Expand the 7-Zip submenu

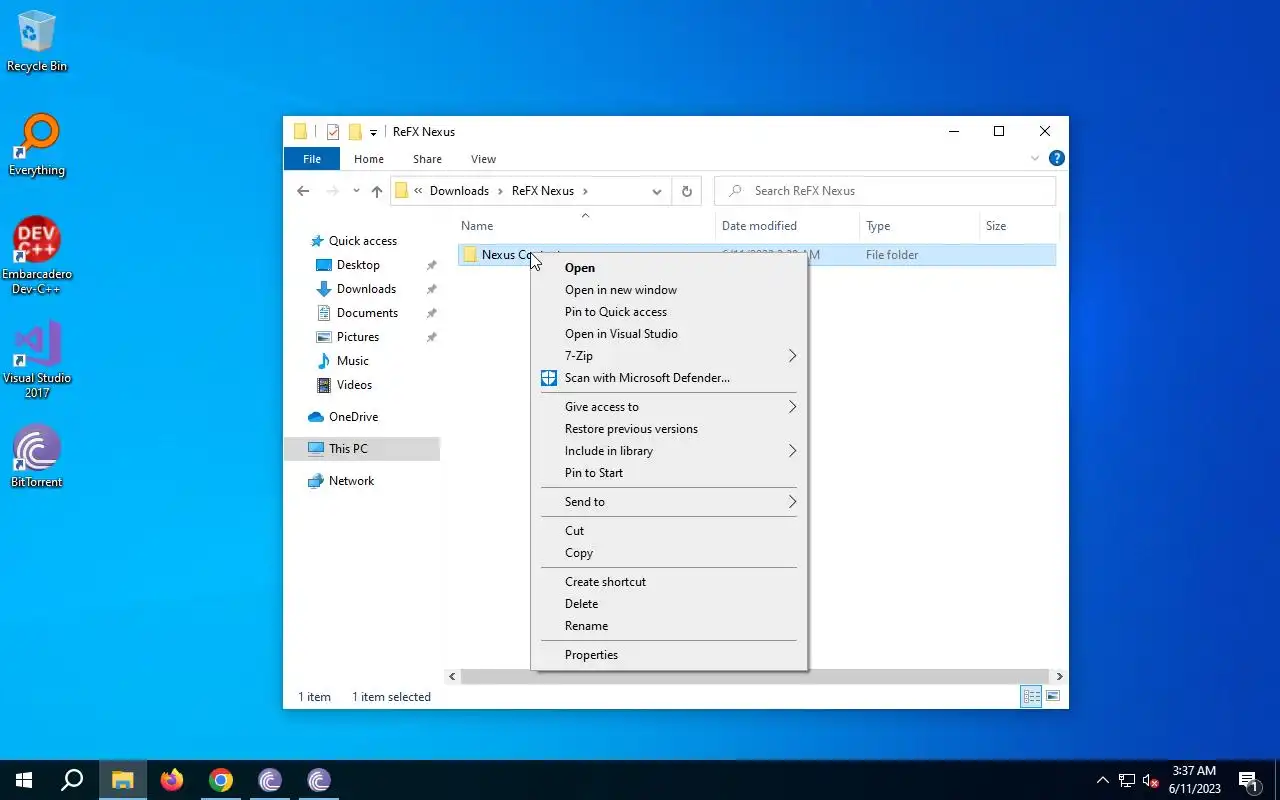click(669, 356)
